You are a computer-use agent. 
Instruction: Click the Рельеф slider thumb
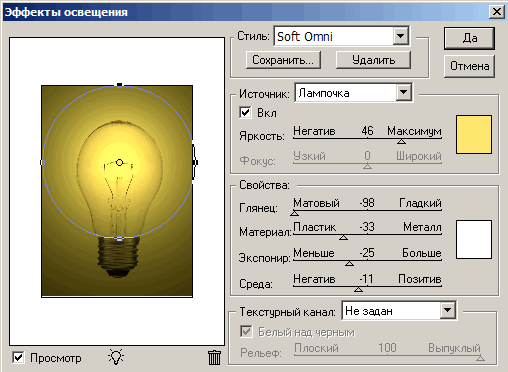tap(480, 358)
